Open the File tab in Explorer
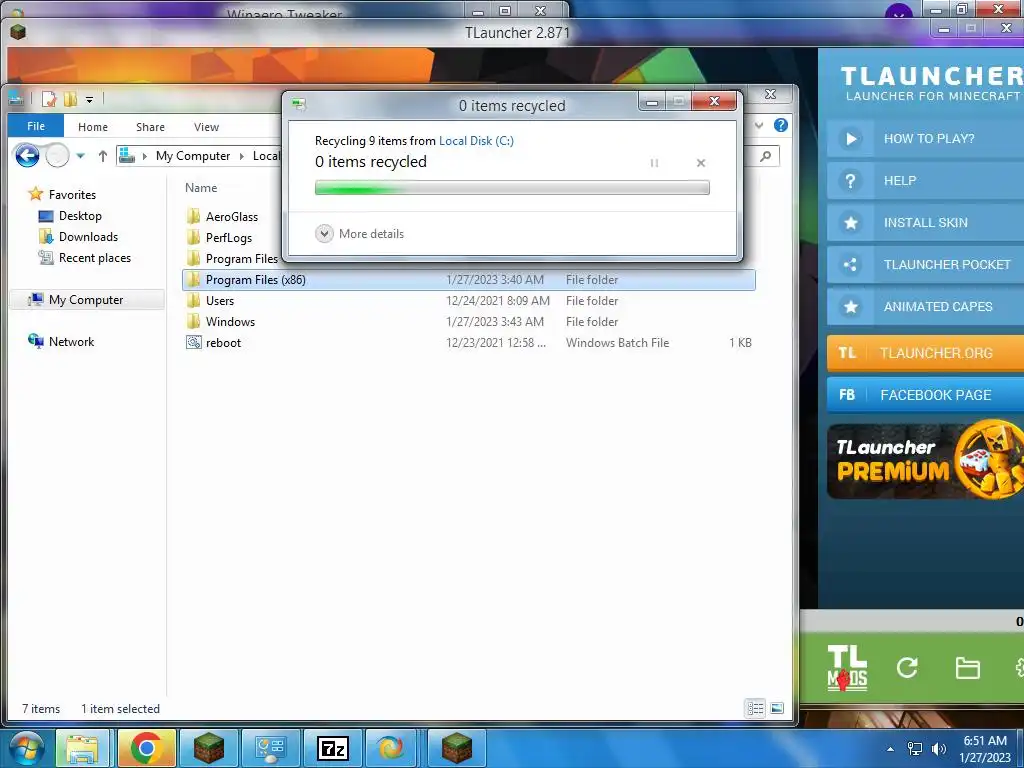 (x=36, y=127)
